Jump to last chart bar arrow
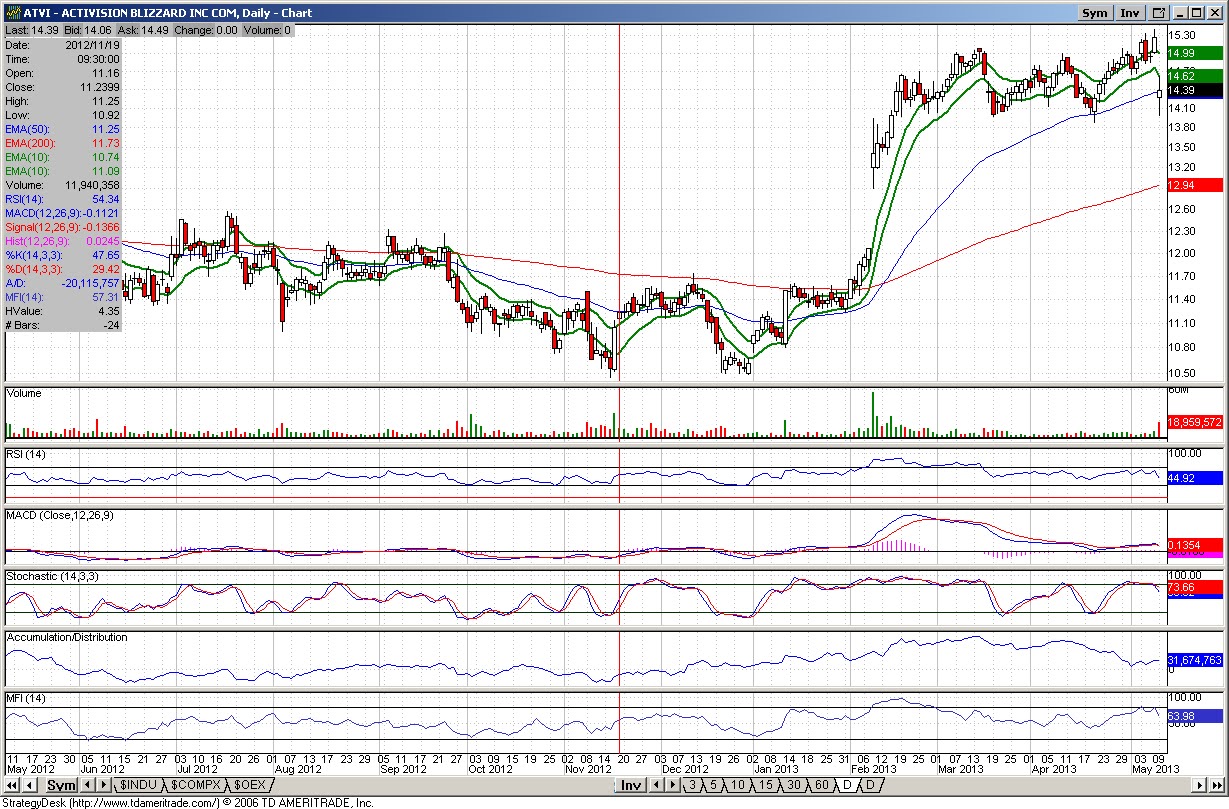 (x=1216, y=785)
